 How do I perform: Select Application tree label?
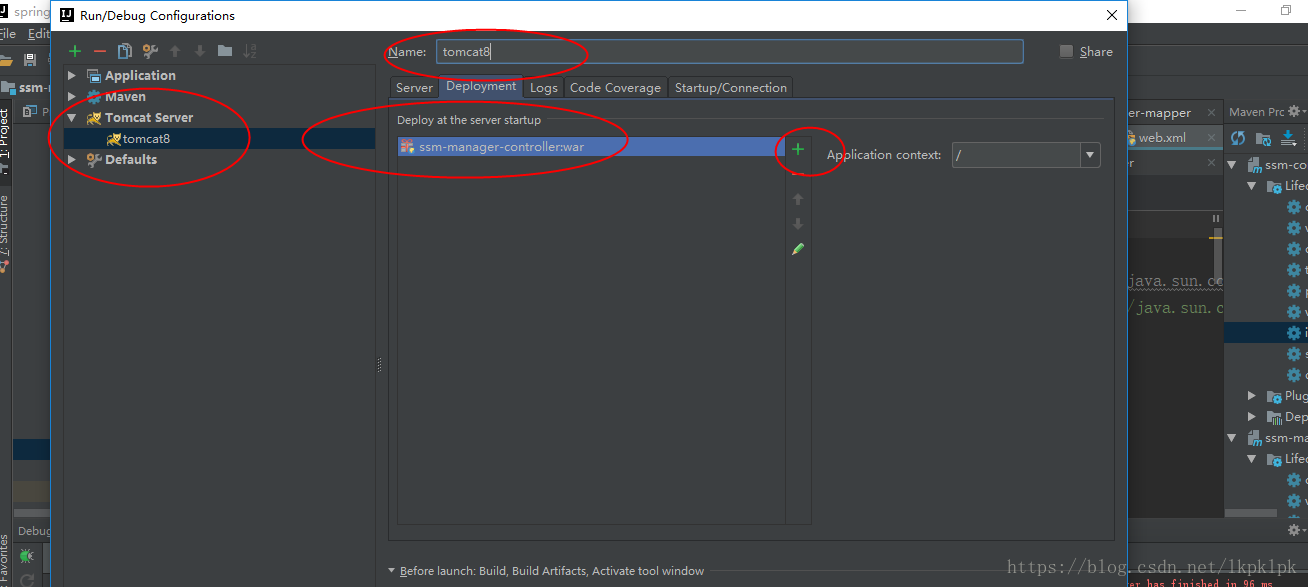[140, 76]
